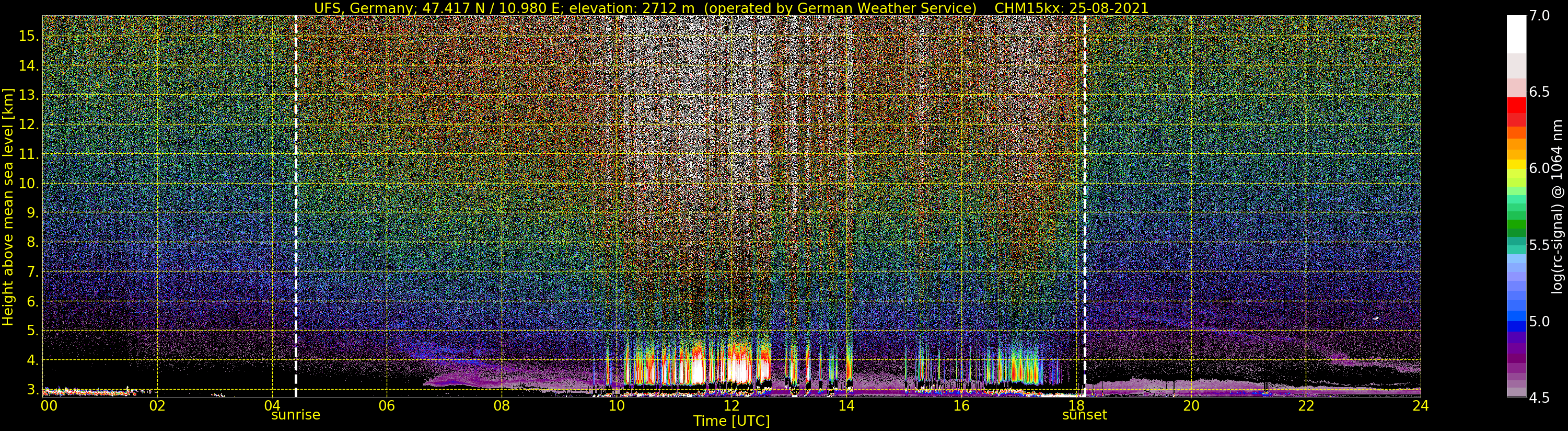Click the height axis tick '11.'
This screenshot has width=1568, height=431.
(28, 154)
